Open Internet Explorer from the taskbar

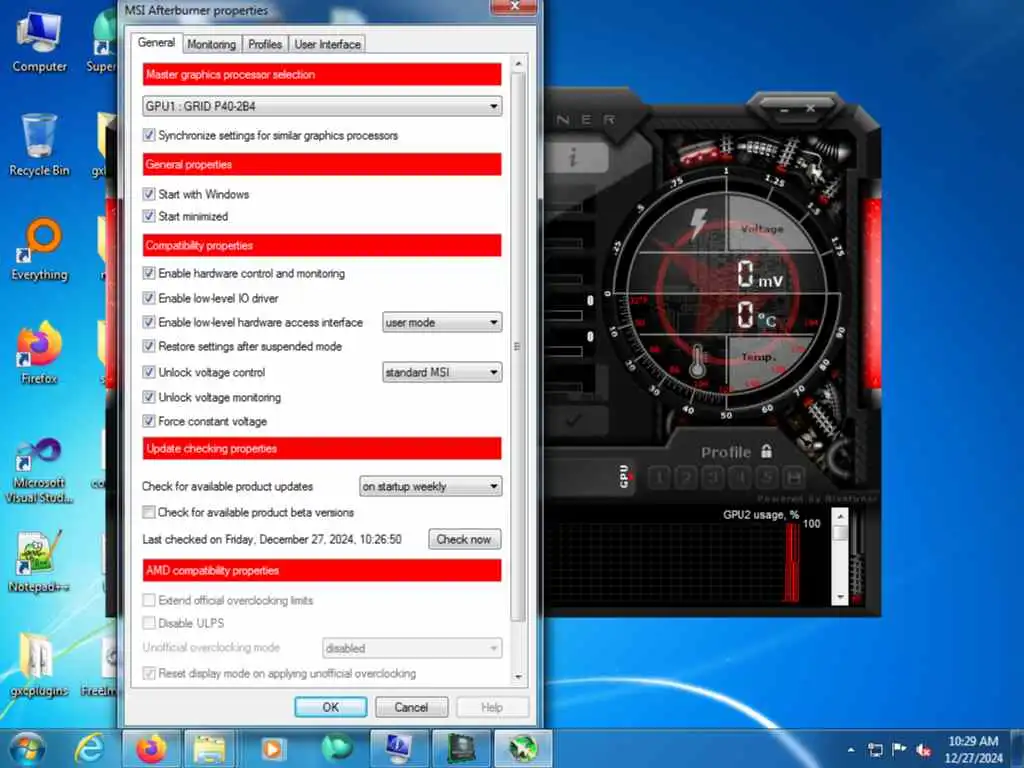pos(89,748)
